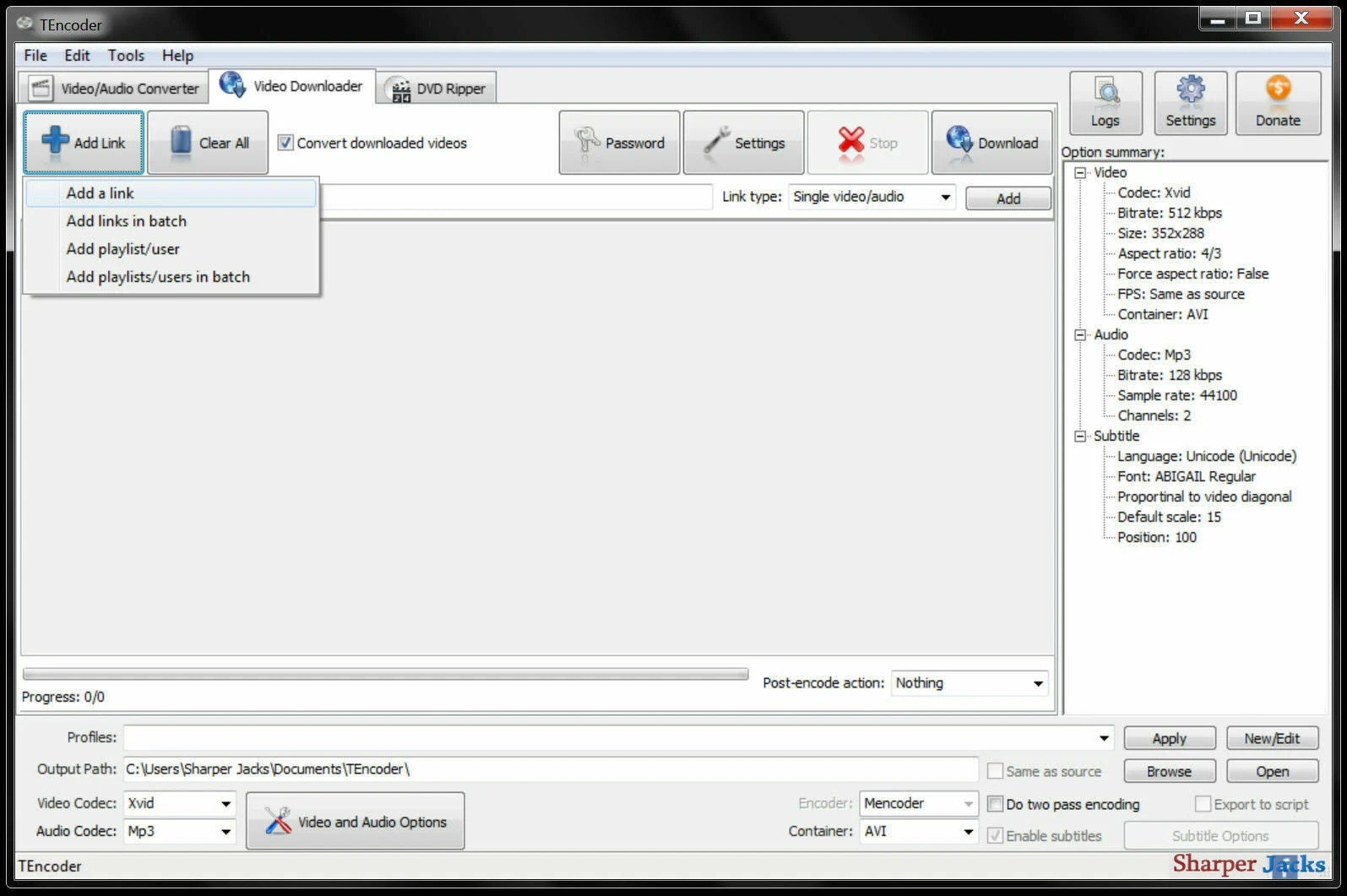Click the Browse button
The width and height of the screenshot is (1347, 896).
(x=1170, y=771)
